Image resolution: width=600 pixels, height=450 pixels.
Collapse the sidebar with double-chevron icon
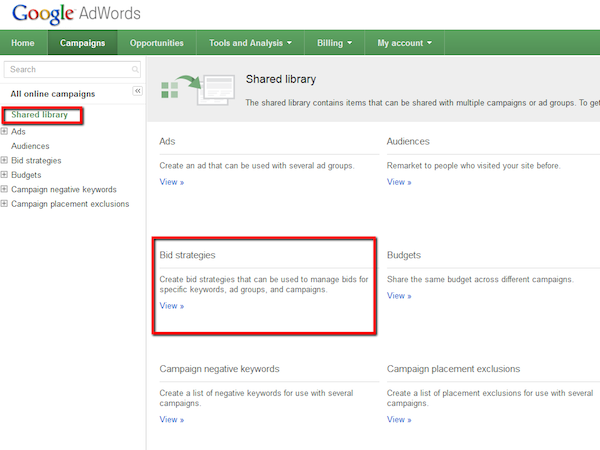(137, 91)
